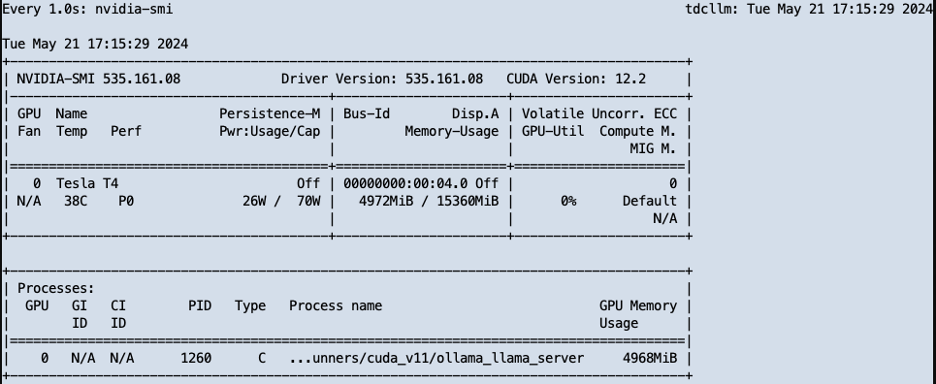The width and height of the screenshot is (936, 384).
Task: Click the GPU Memory Usage column header
Action: click(638, 315)
